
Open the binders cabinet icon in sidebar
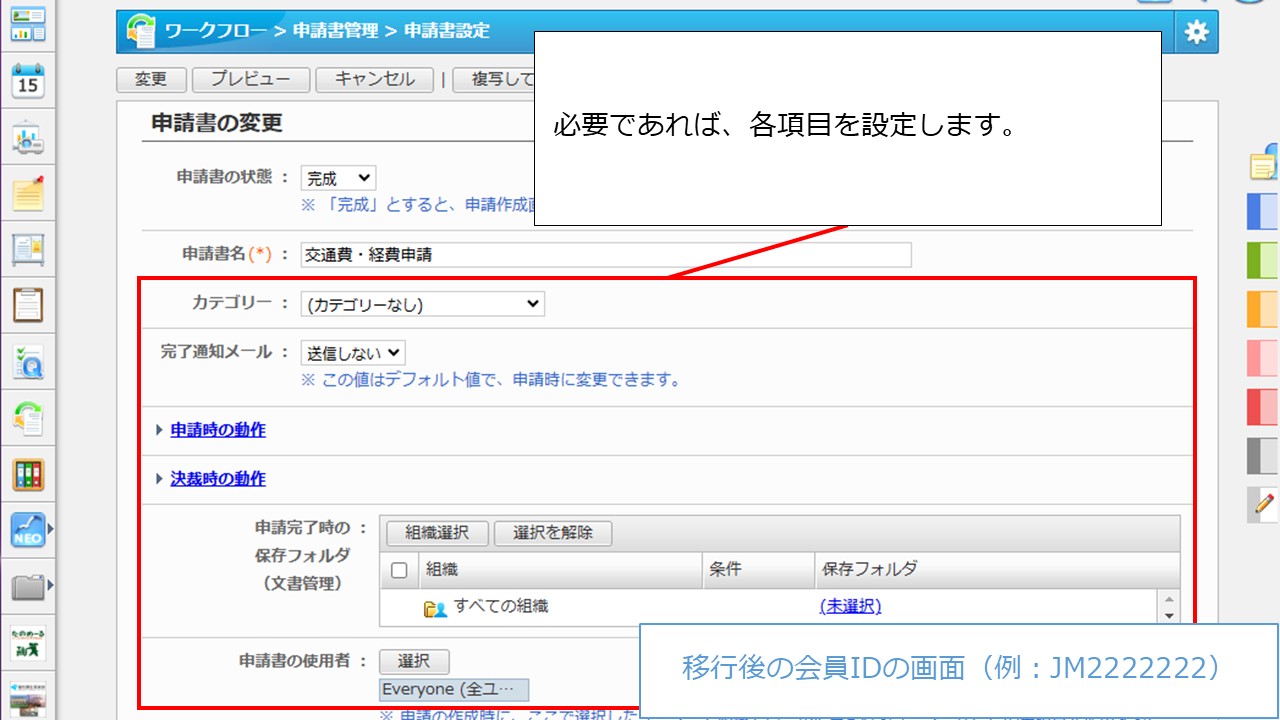tap(28, 474)
